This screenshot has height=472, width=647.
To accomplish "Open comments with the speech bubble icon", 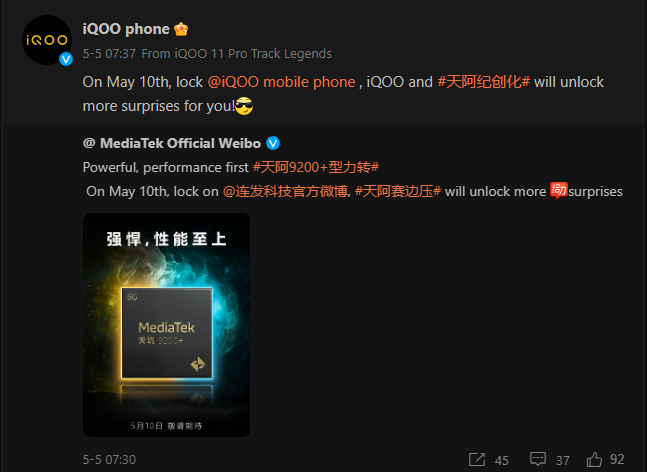I will (x=538, y=459).
